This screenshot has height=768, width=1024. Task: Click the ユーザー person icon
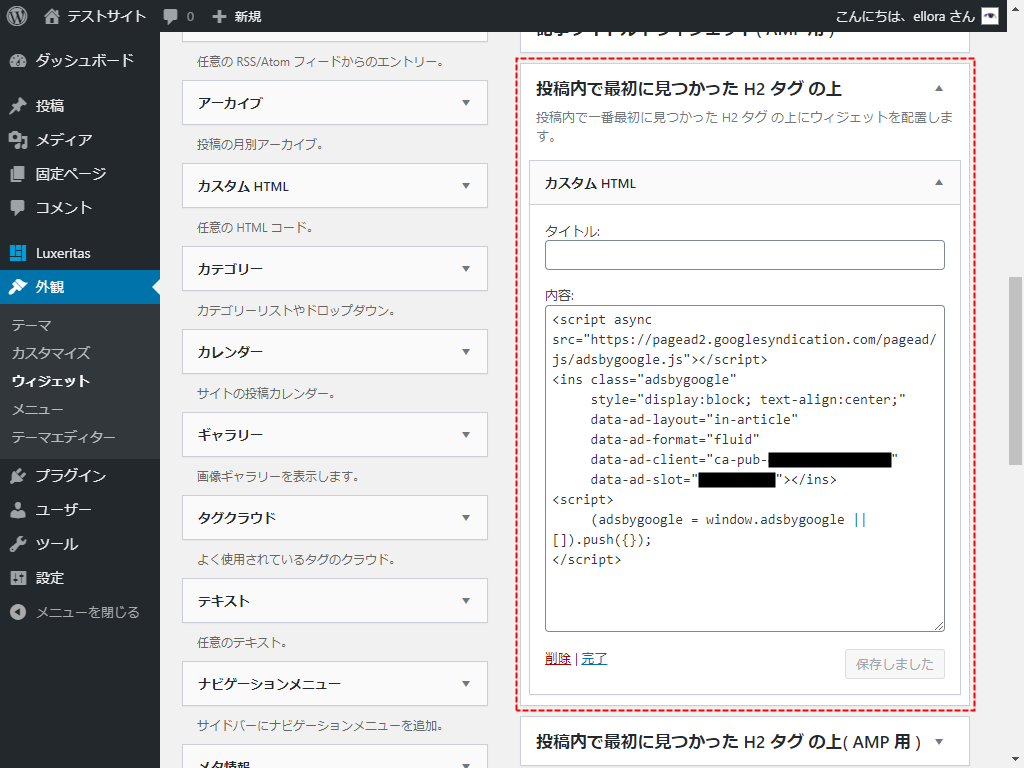point(18,510)
